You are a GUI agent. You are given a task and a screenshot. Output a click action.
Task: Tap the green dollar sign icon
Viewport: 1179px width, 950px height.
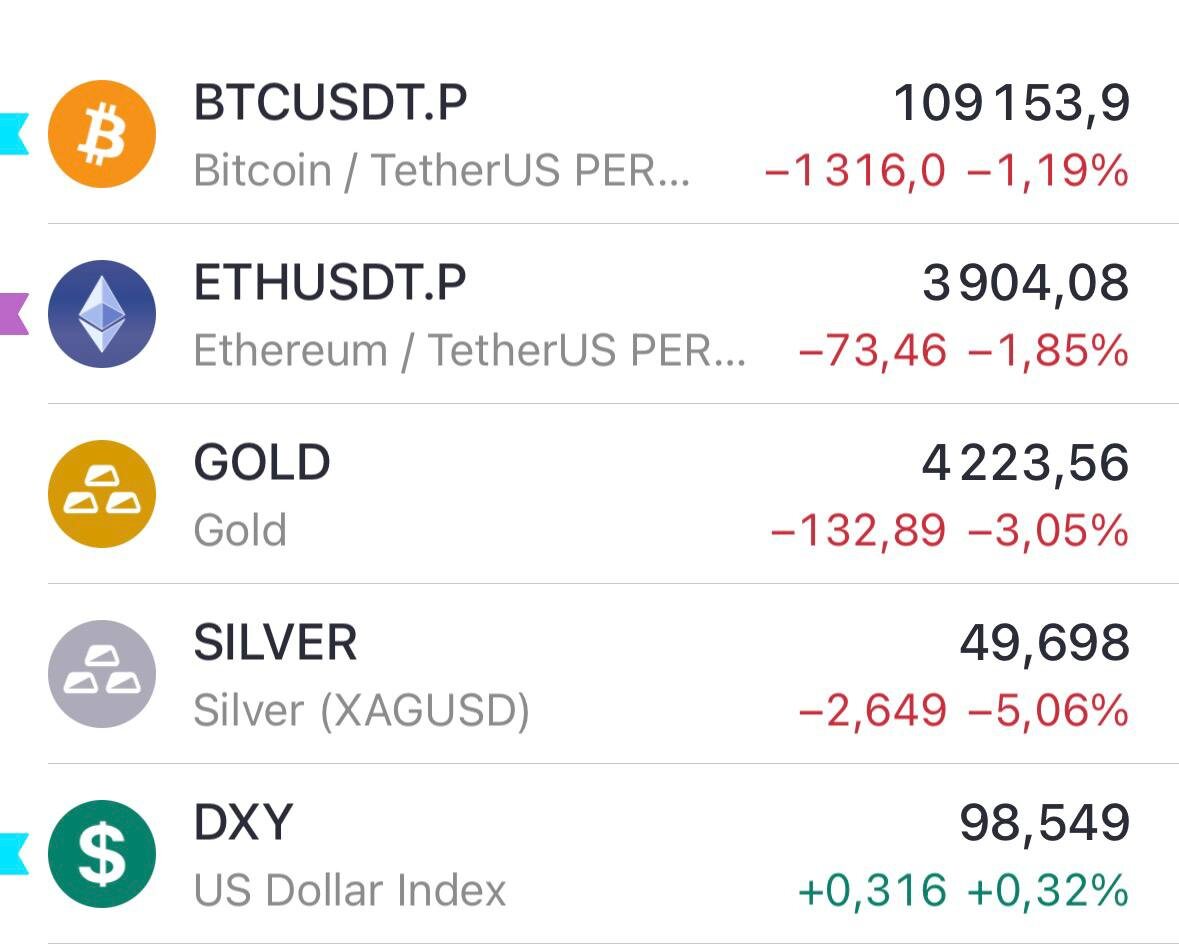(102, 854)
